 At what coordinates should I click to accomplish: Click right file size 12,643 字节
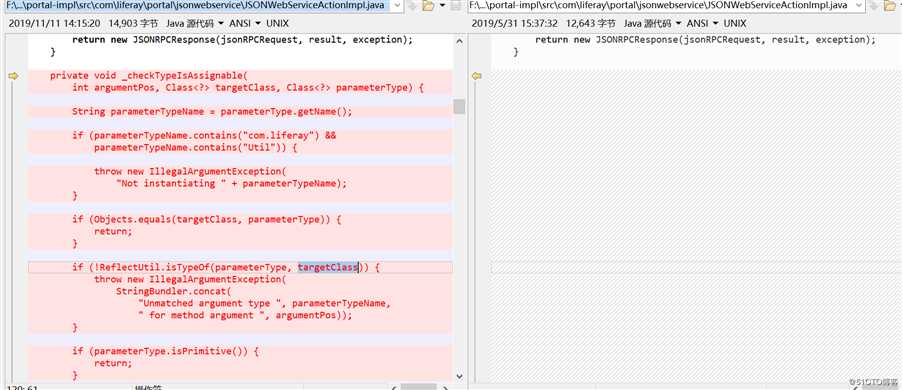591,24
